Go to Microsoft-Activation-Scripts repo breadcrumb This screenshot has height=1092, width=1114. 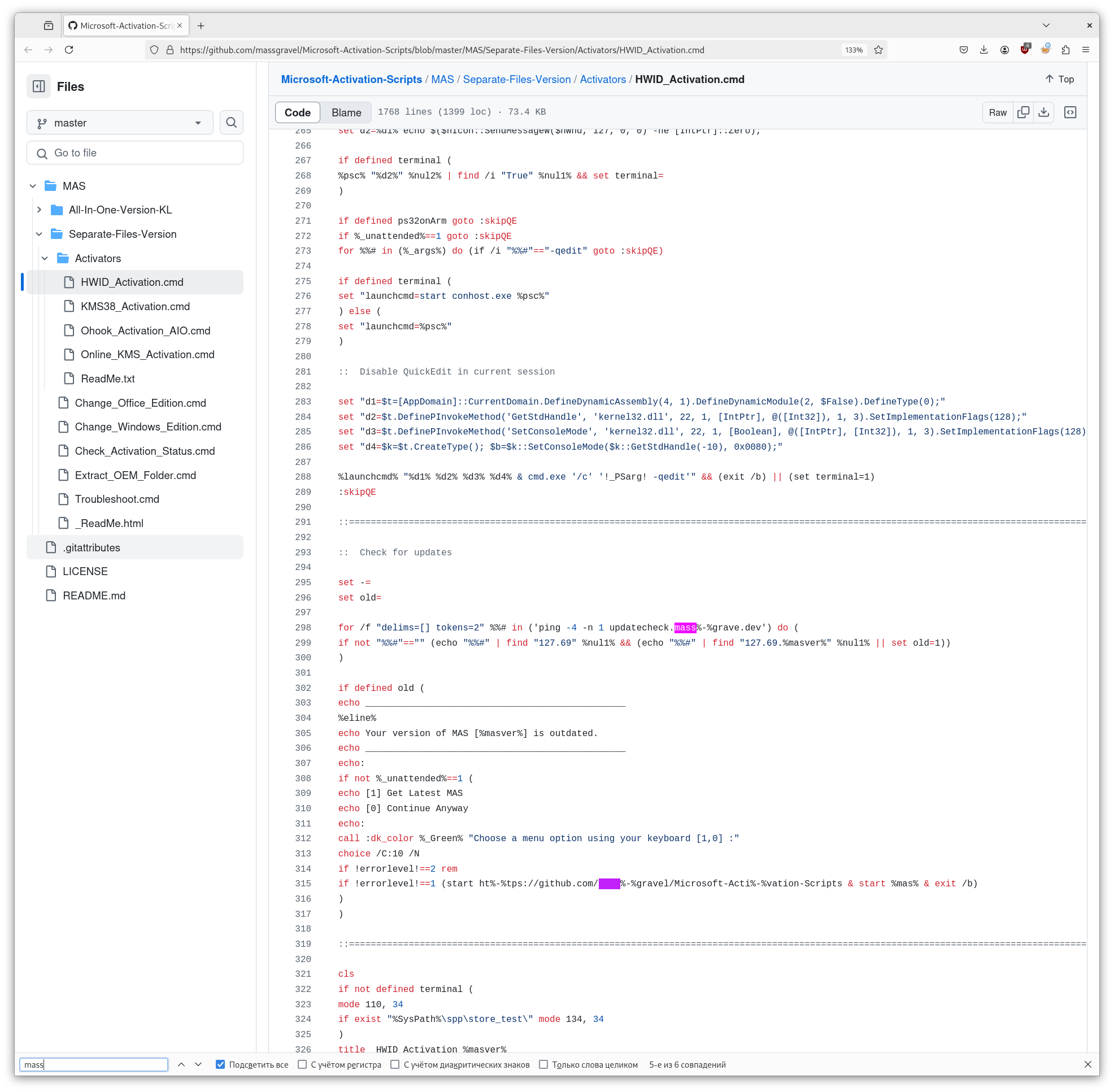(351, 80)
